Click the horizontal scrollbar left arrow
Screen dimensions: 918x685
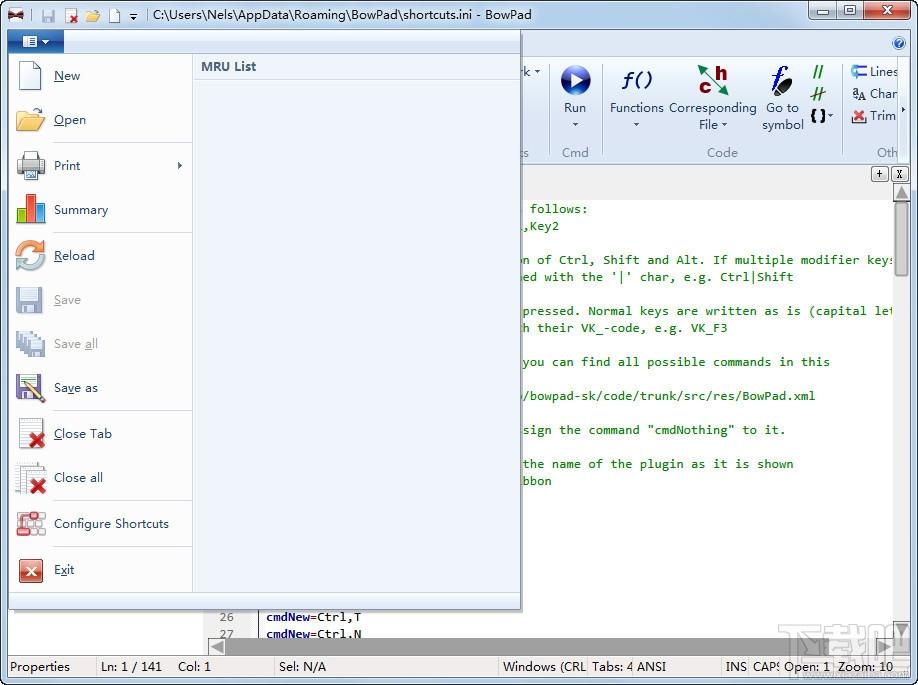[217, 647]
